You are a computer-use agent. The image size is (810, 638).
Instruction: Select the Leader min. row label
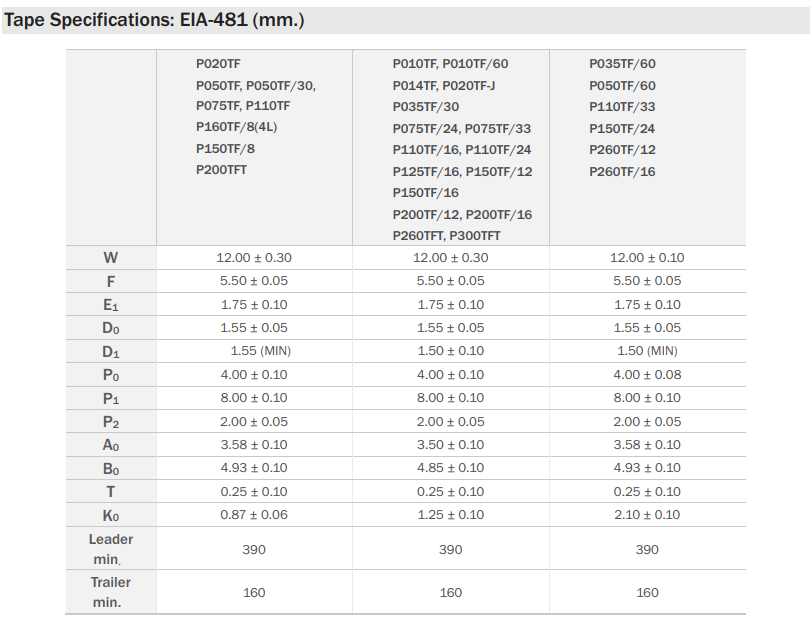pyautogui.click(x=110, y=549)
